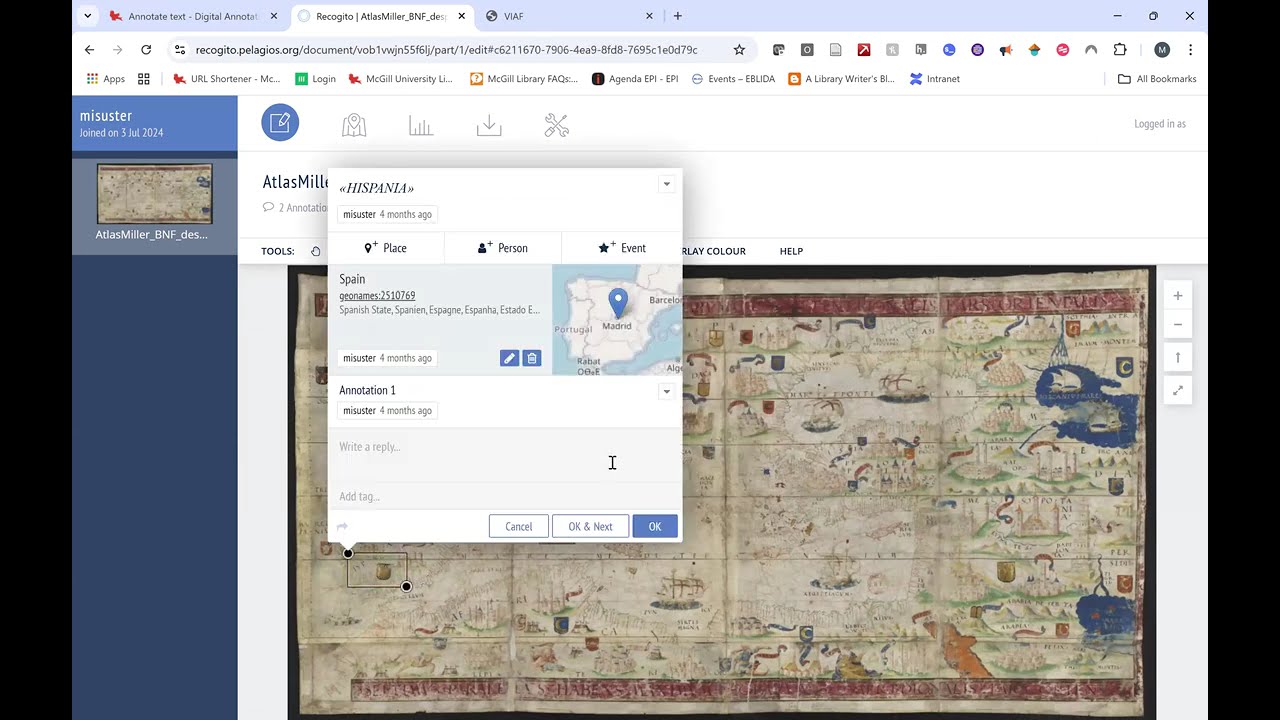Click the OK & Next button
This screenshot has height=720, width=1280.
(x=590, y=527)
